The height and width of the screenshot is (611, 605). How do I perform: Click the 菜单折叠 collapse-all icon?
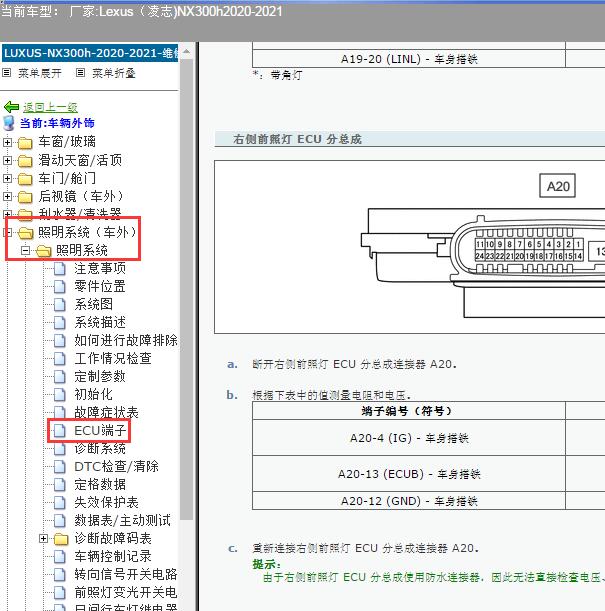pos(80,73)
